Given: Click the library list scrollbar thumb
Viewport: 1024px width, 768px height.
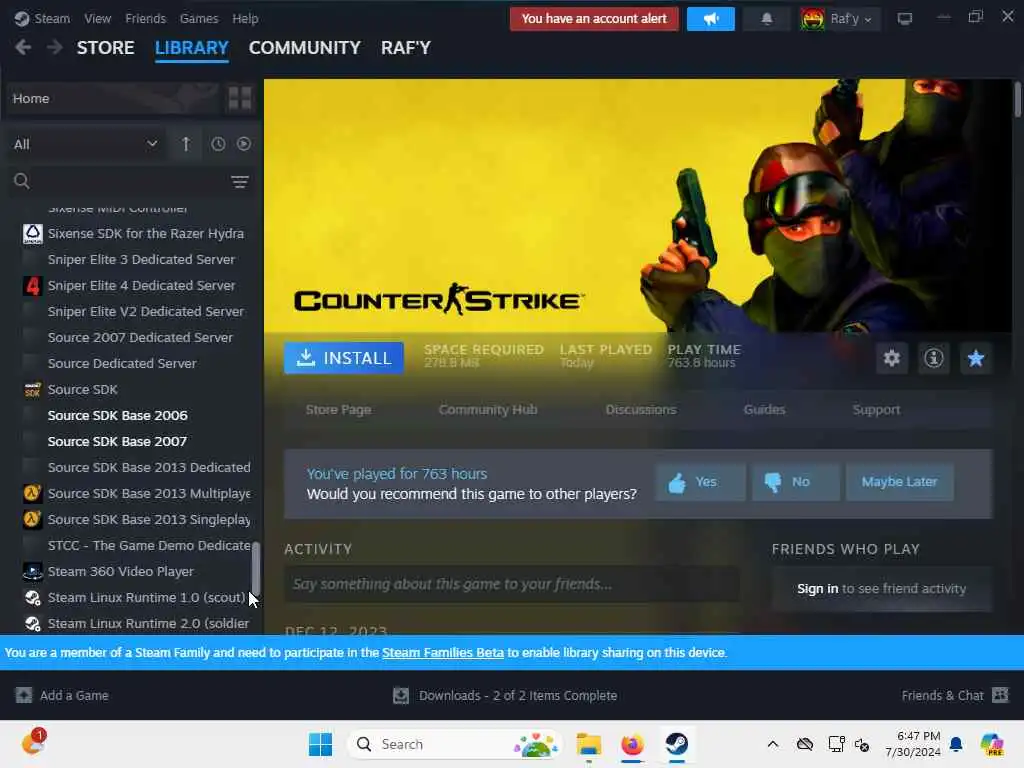Looking at the screenshot, I should pyautogui.click(x=256, y=568).
